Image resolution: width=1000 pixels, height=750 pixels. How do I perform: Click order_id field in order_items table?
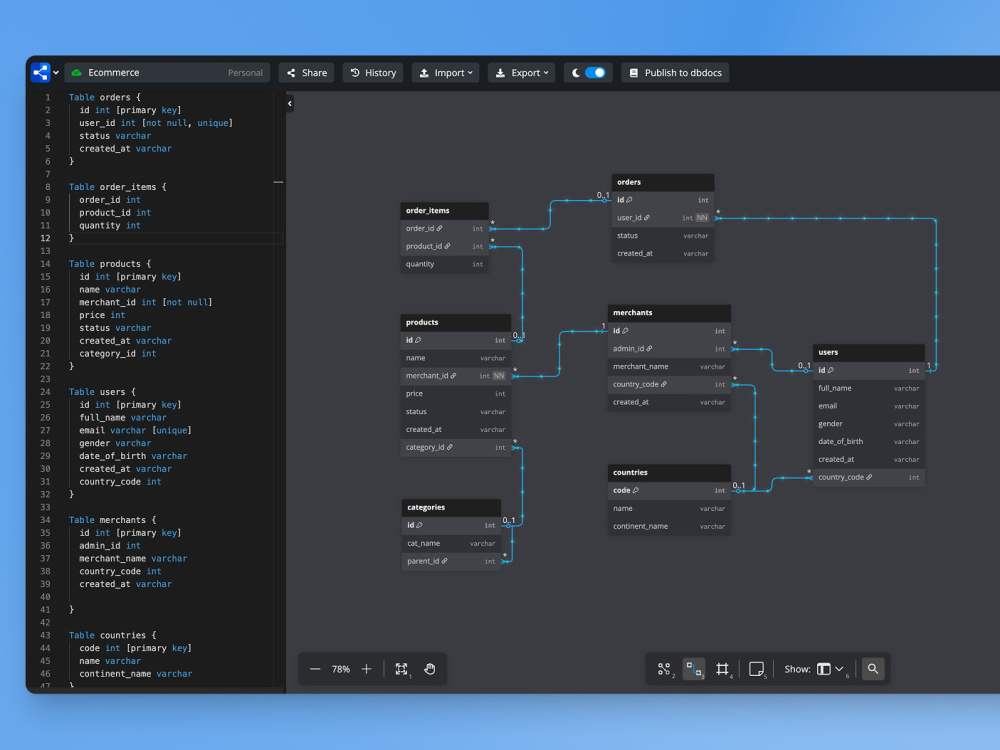(445, 228)
